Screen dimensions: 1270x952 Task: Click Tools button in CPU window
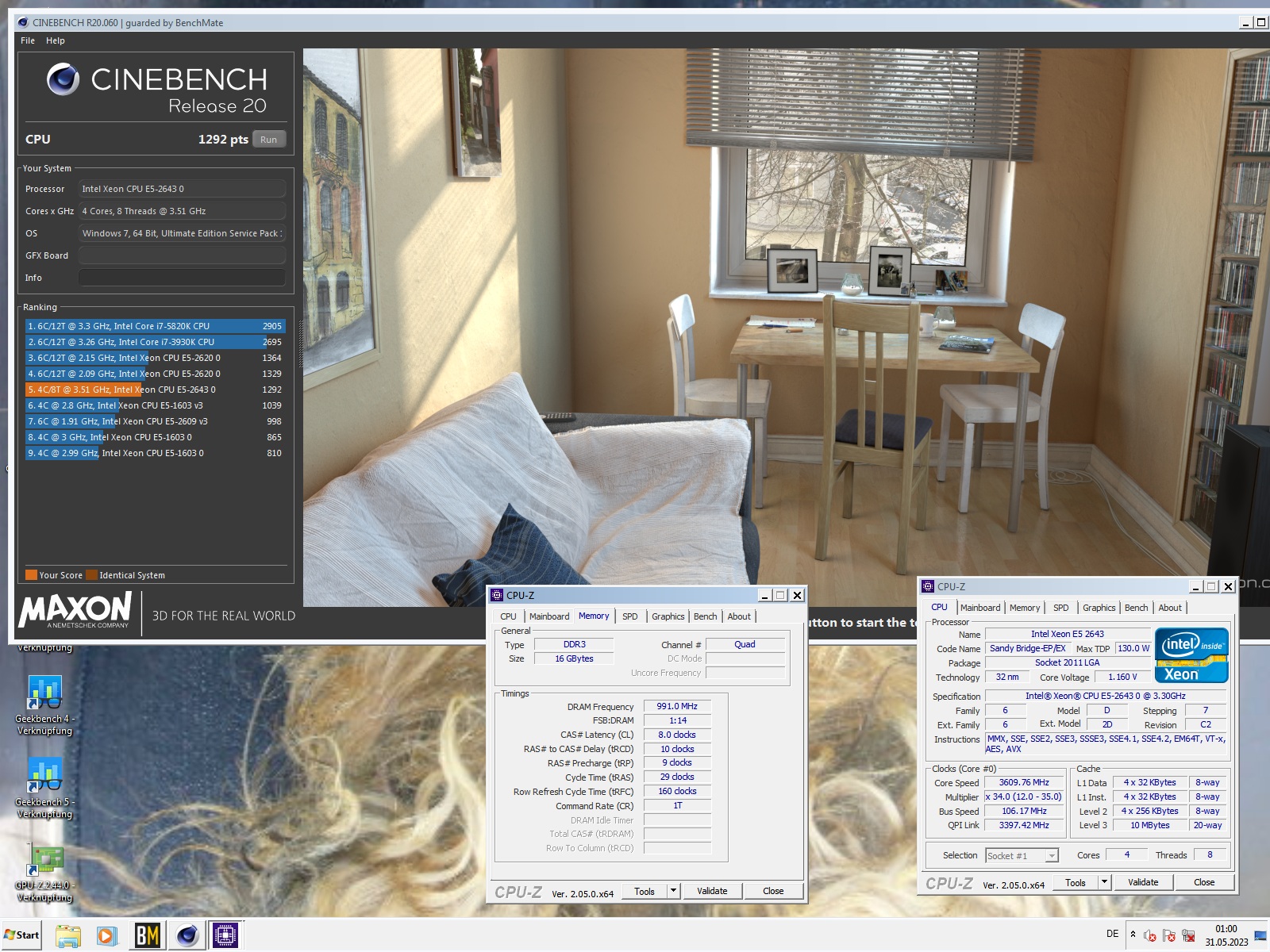click(x=1076, y=883)
